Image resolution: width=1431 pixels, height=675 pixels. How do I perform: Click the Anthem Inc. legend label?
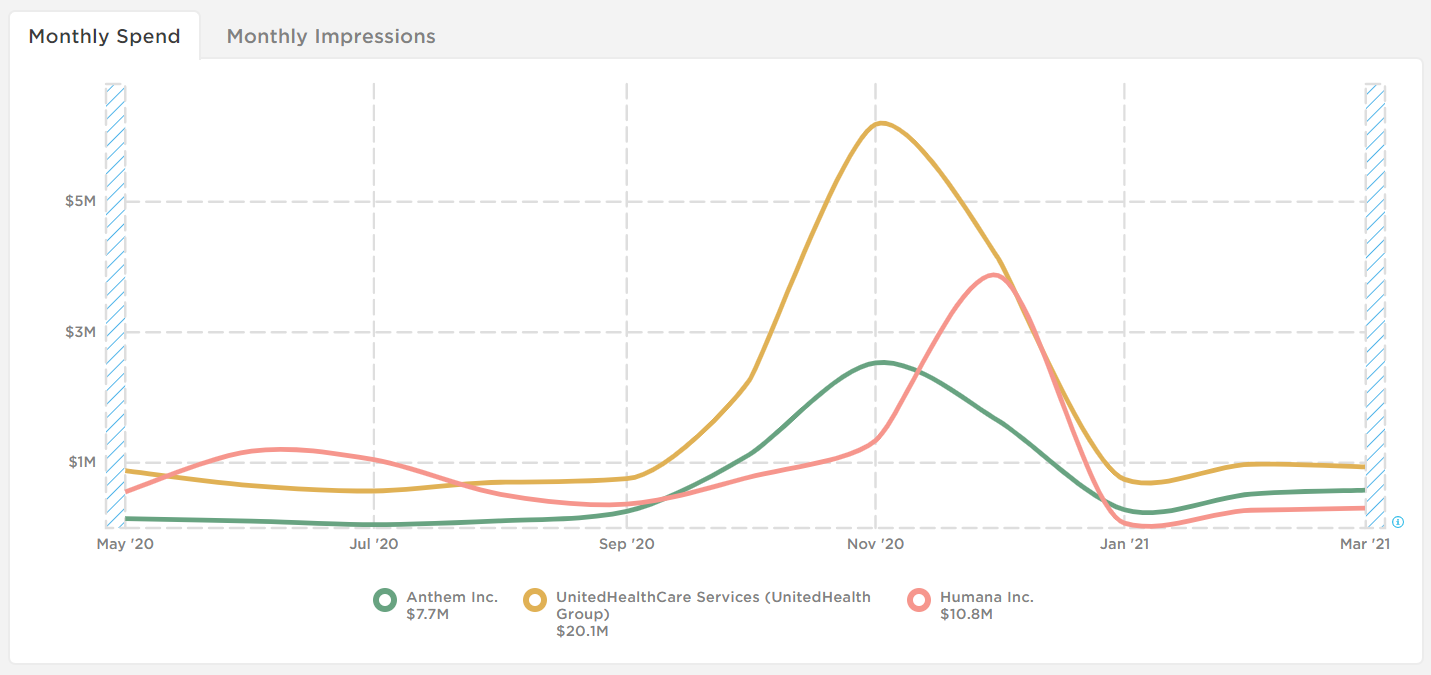[452, 597]
